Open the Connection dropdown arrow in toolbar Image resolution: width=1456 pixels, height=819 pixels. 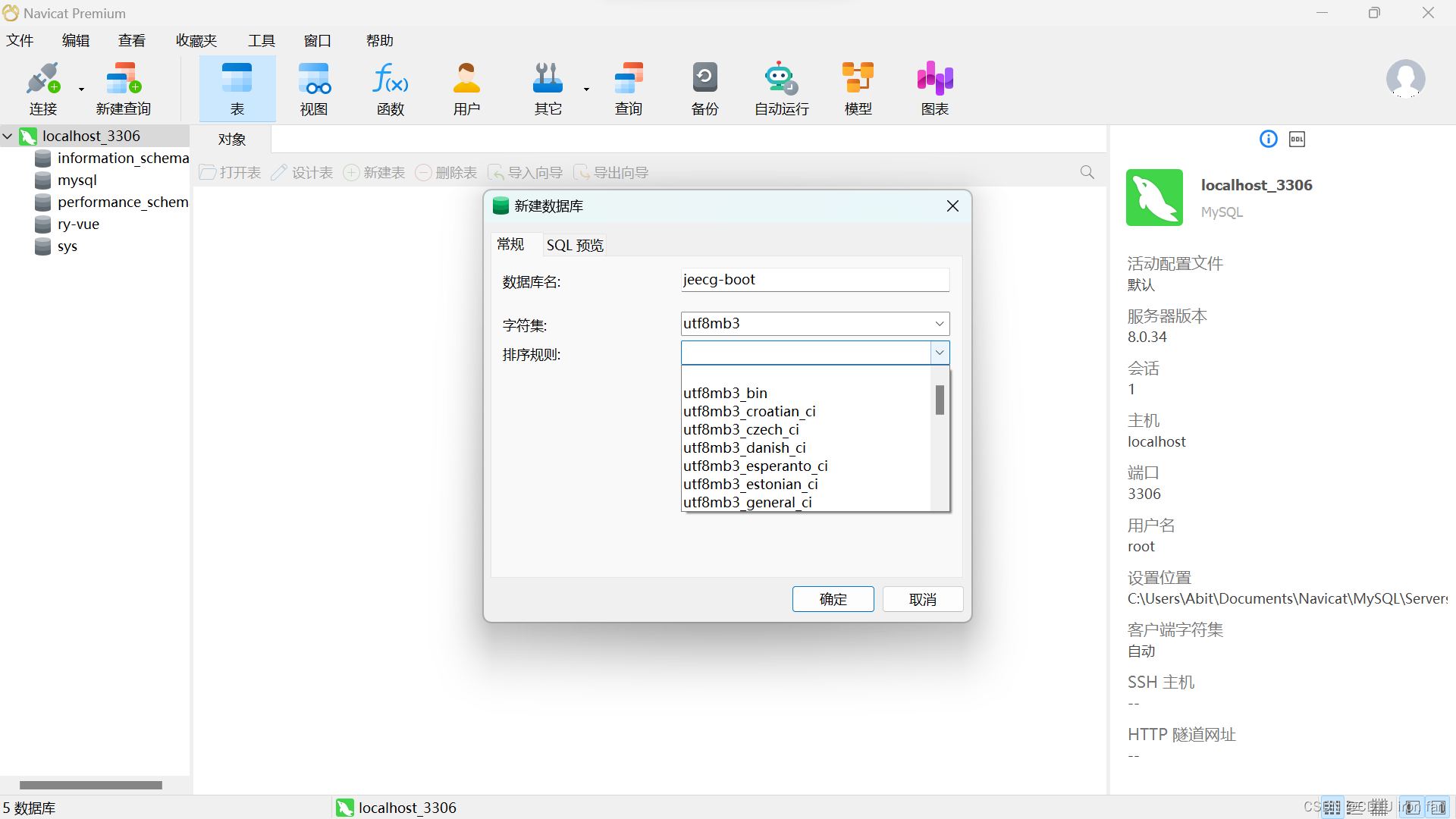click(81, 89)
